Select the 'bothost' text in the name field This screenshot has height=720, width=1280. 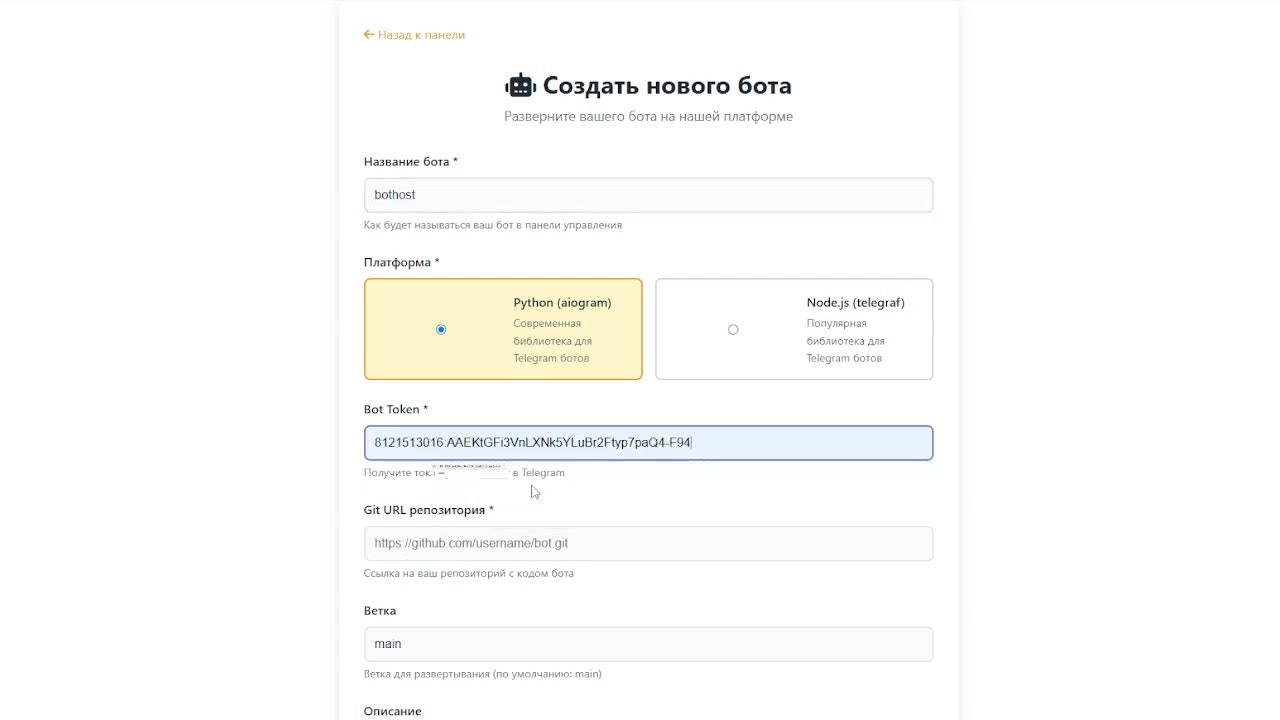tap(394, 194)
